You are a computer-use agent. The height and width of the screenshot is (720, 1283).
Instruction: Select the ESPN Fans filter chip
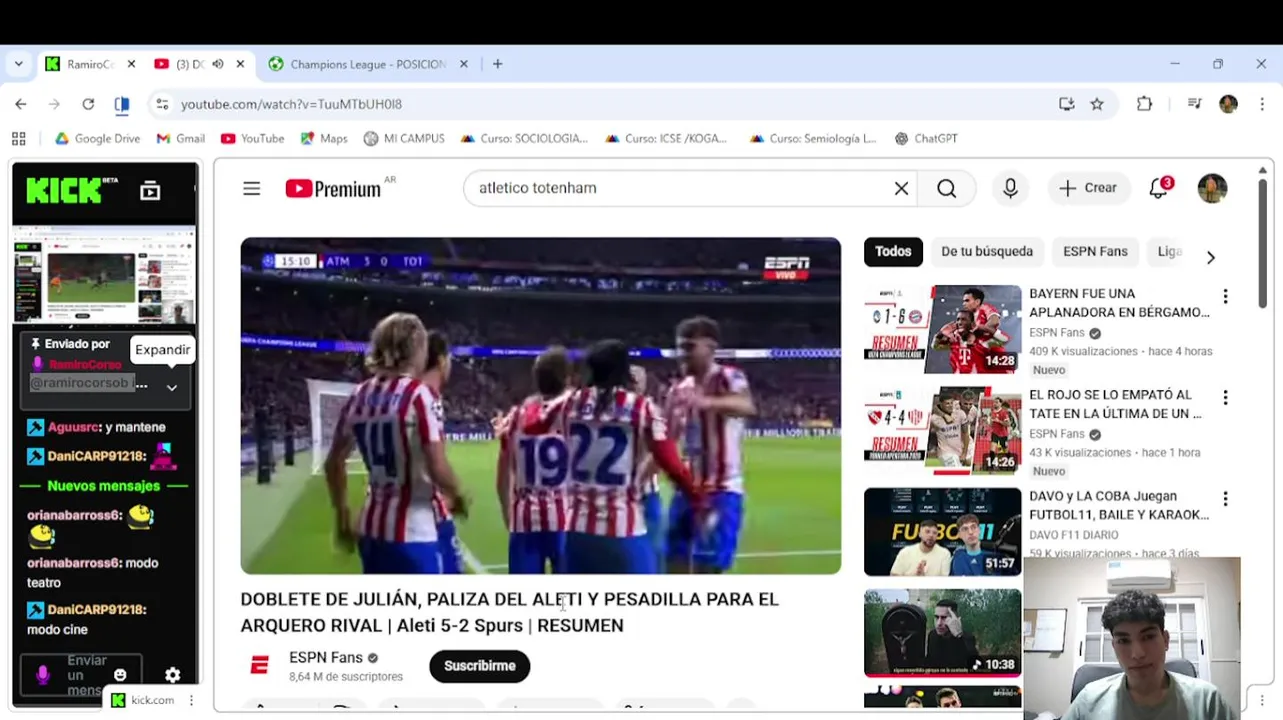pos(1095,252)
